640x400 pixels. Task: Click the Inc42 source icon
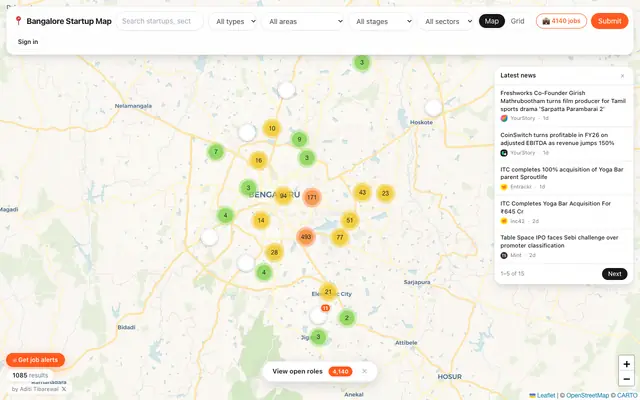[504, 221]
